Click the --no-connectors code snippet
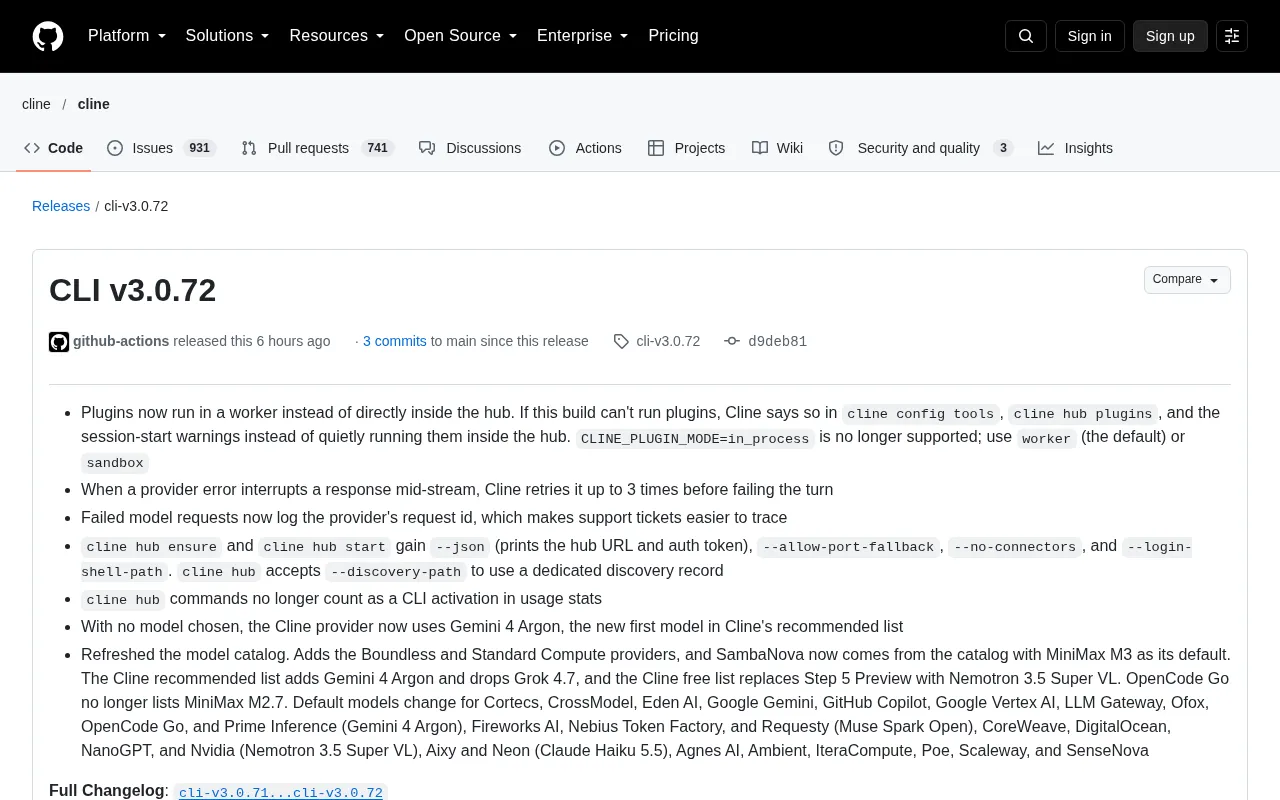 [x=1015, y=547]
